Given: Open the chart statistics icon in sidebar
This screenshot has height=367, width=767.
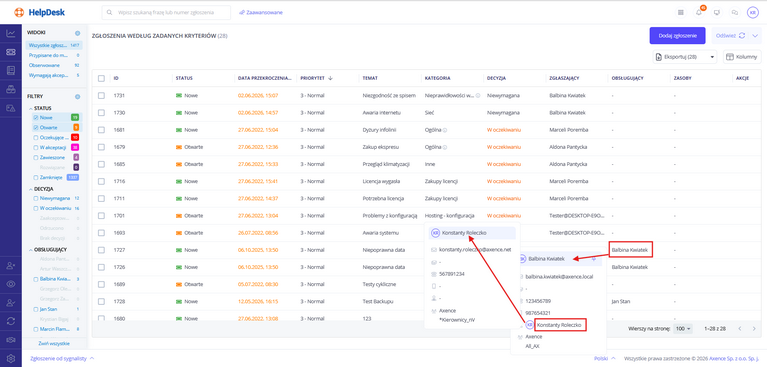Looking at the screenshot, I should click(10, 33).
